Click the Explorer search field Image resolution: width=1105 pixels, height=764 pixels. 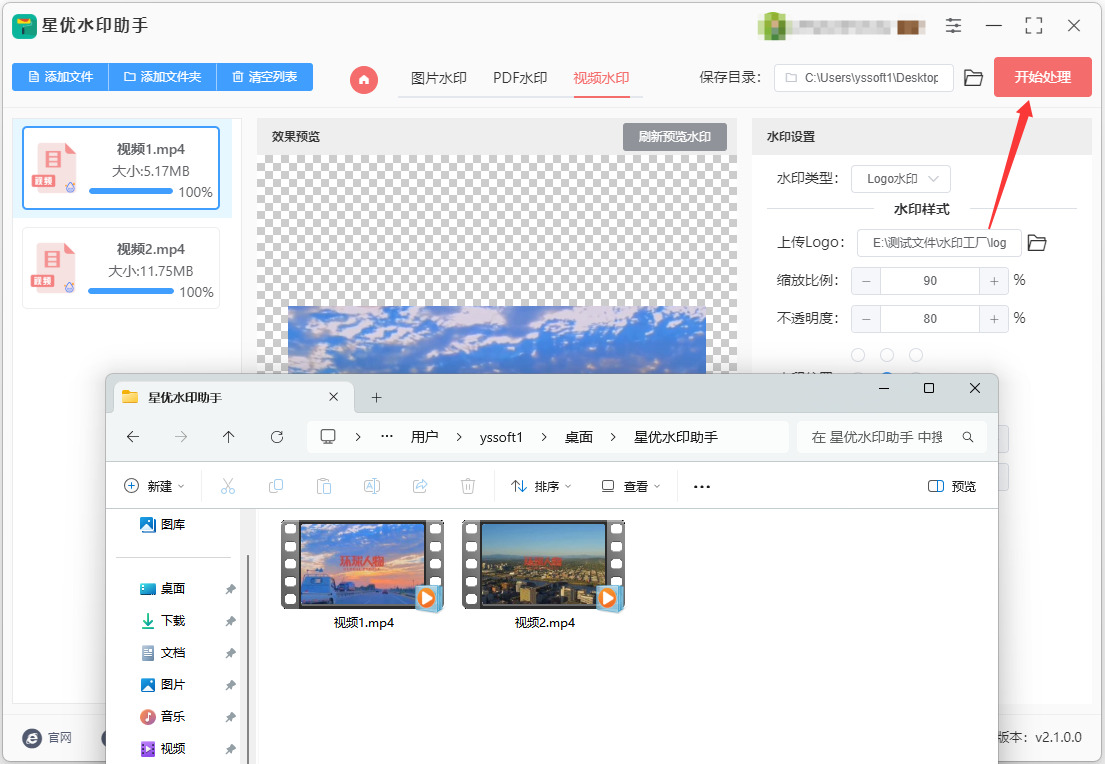[891, 437]
